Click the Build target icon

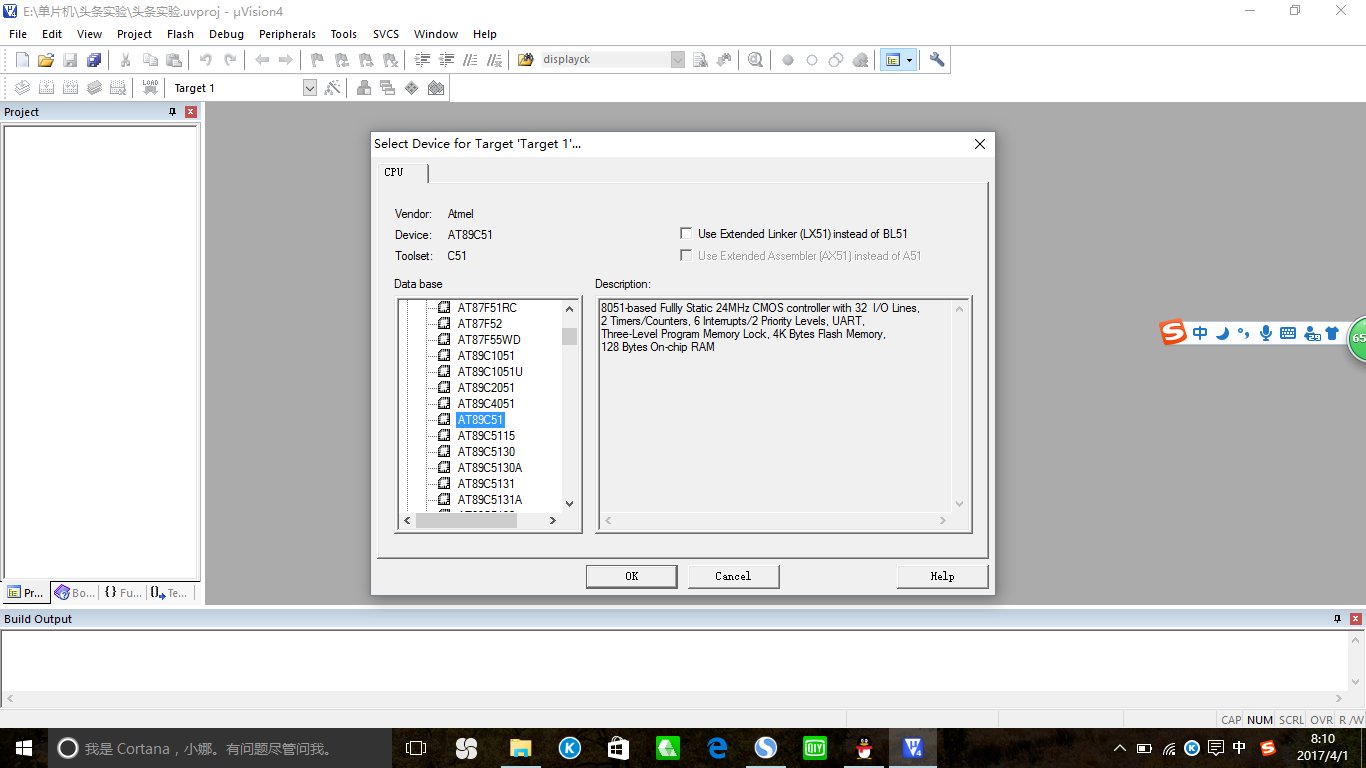(x=46, y=88)
